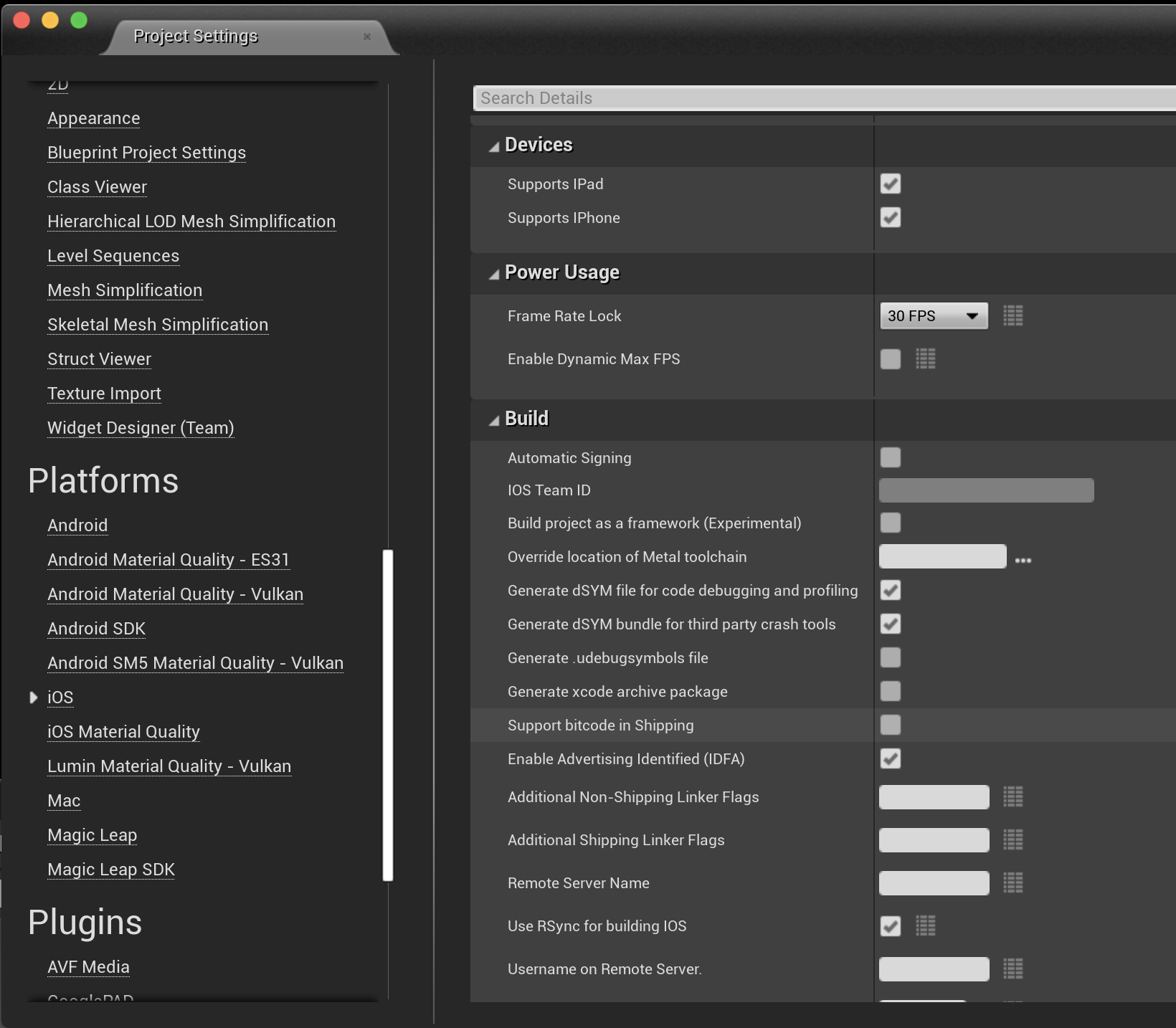
Task: Open the Frame Rate Lock dropdown
Action: [x=933, y=315]
